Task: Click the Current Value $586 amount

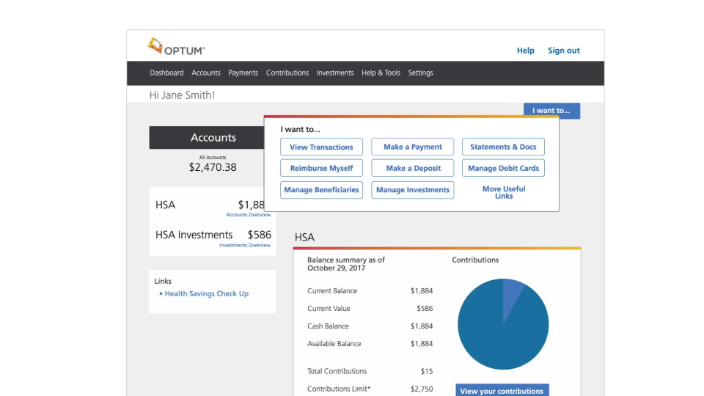Action: click(425, 308)
